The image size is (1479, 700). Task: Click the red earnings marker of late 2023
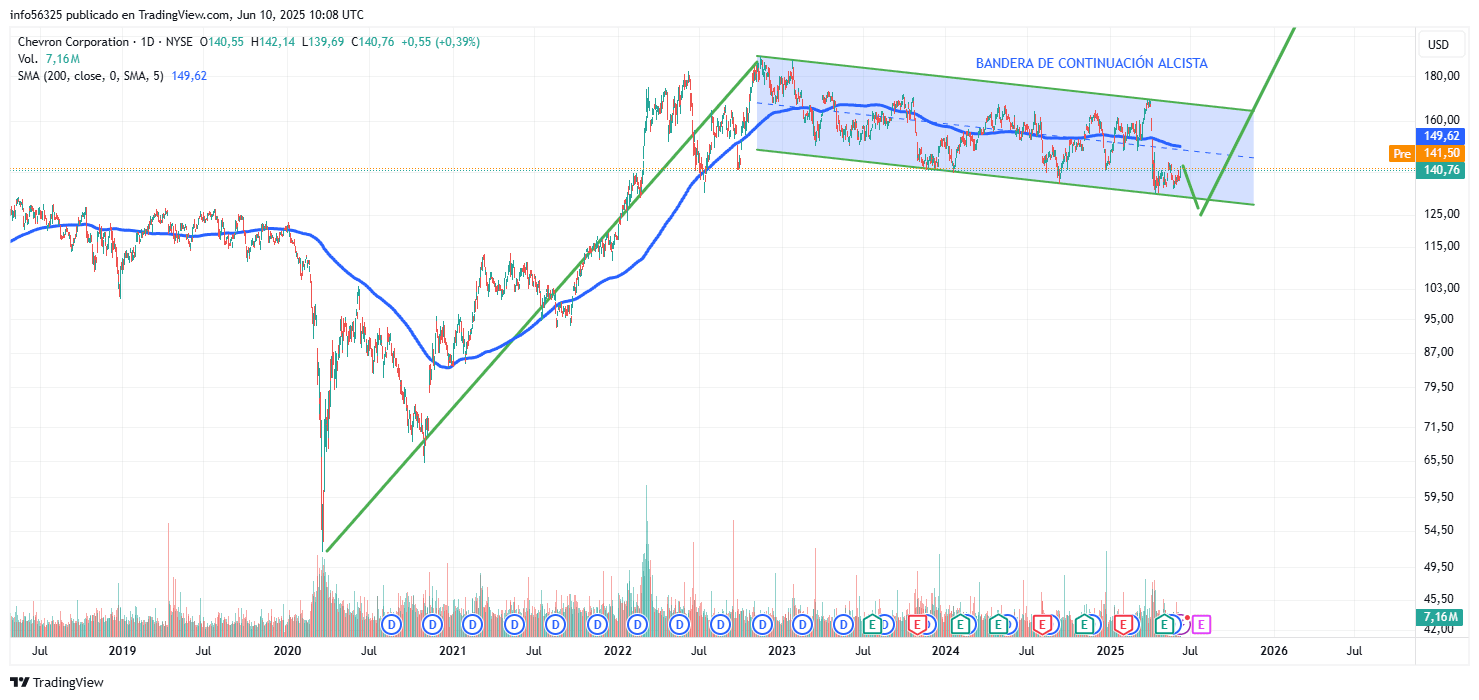point(916,624)
